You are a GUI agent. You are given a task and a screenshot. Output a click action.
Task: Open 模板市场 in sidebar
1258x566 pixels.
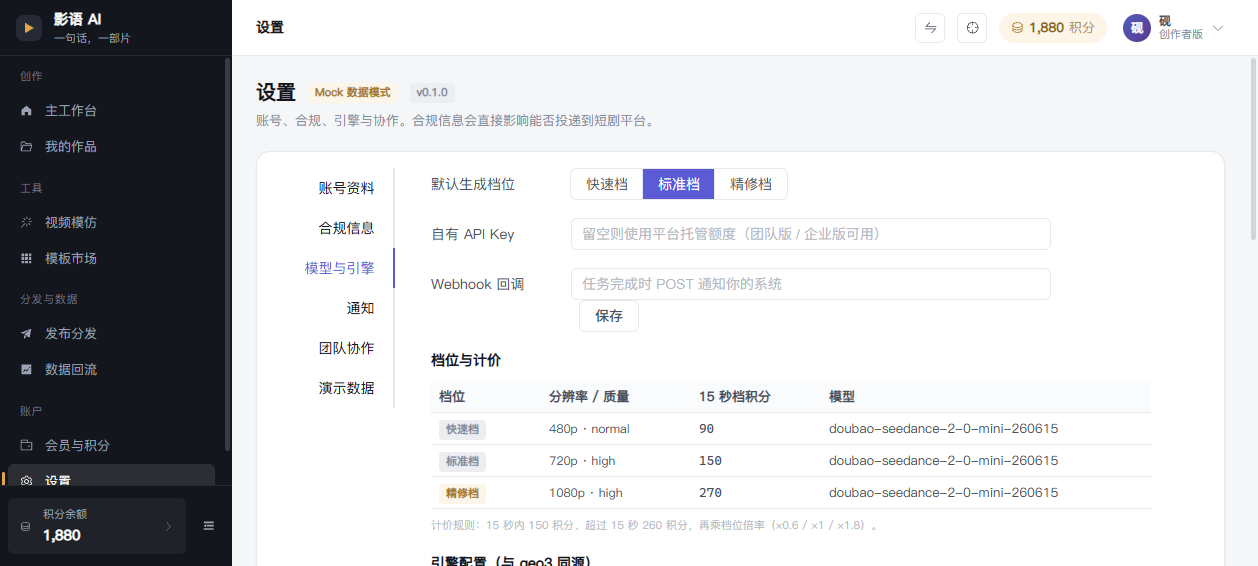[111, 258]
